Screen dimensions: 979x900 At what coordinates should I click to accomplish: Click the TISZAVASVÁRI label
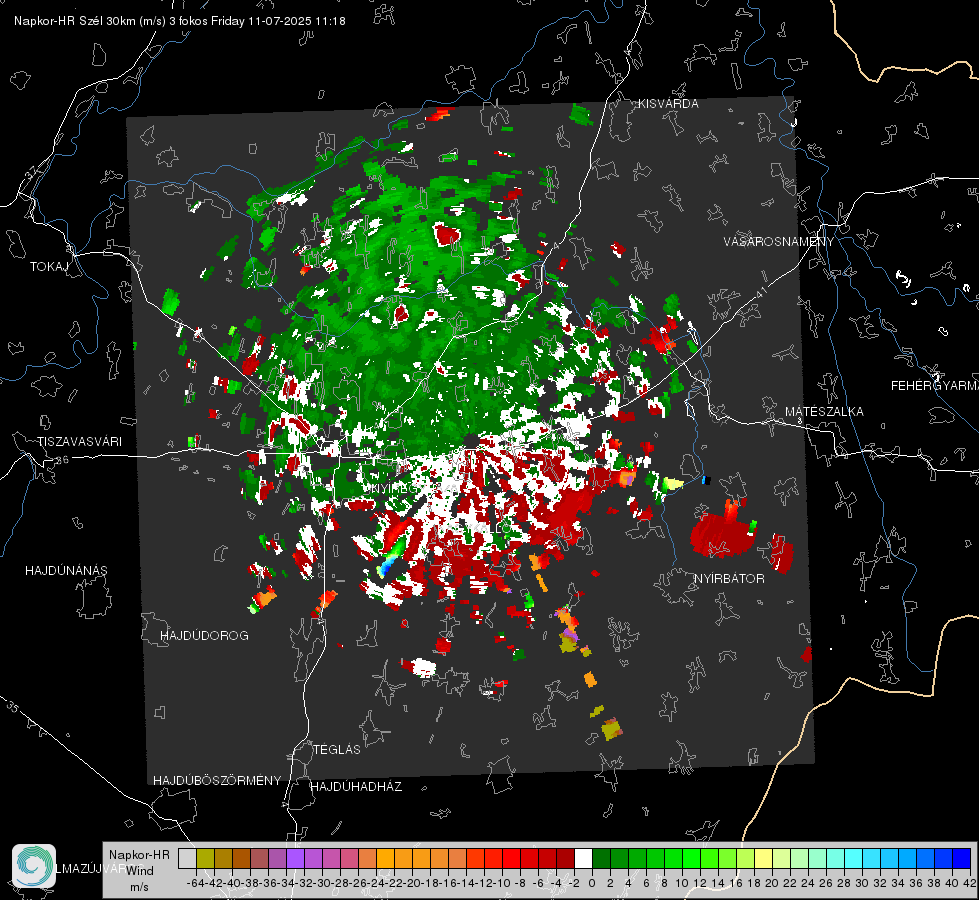pos(80,442)
